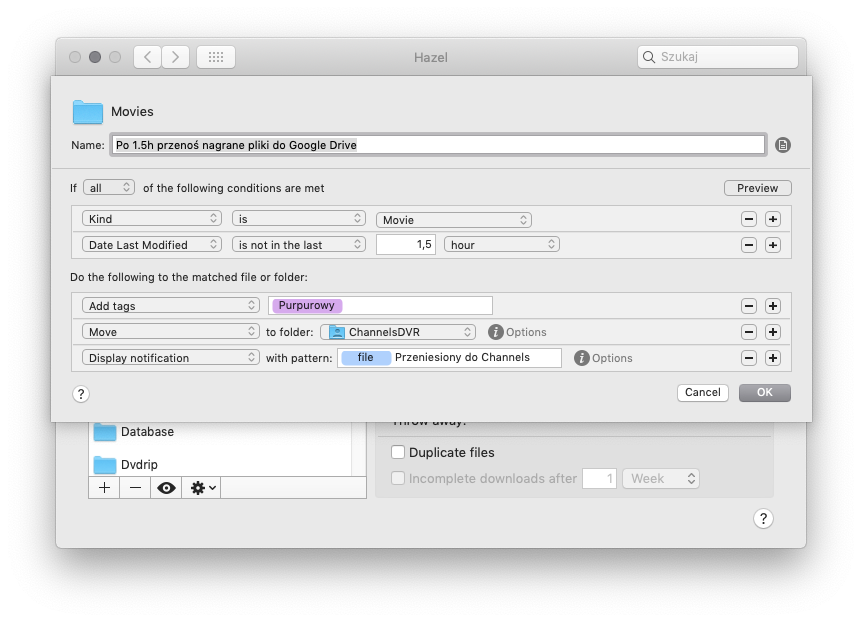Toggle the Incomplete downloads after checkbox
The height and width of the screenshot is (622, 862).
(x=398, y=479)
